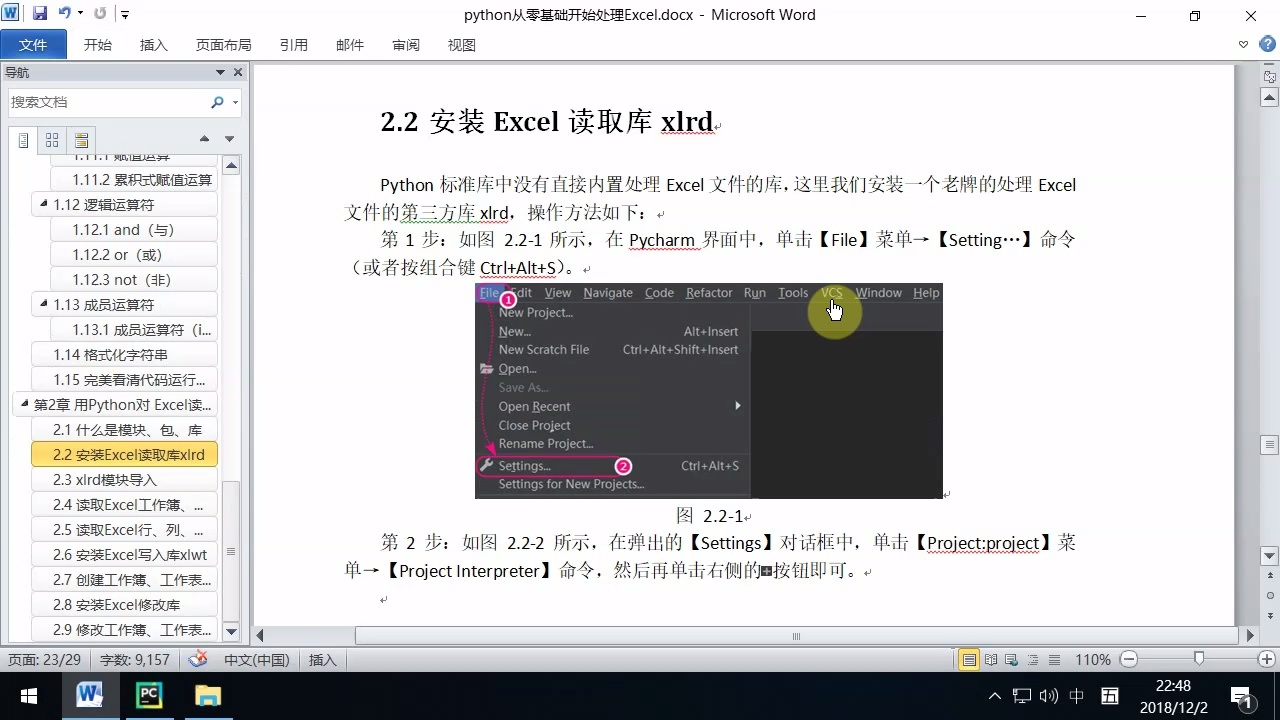Switch navigation pane to browse pages thumbnails
Screen dimensions: 1280x720
tap(52, 140)
